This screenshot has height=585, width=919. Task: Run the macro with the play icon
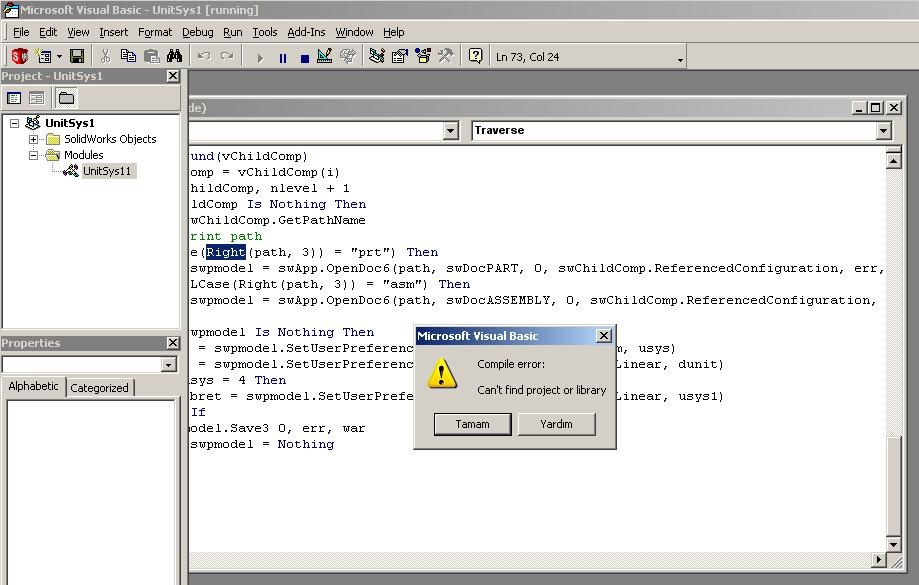pos(260,57)
